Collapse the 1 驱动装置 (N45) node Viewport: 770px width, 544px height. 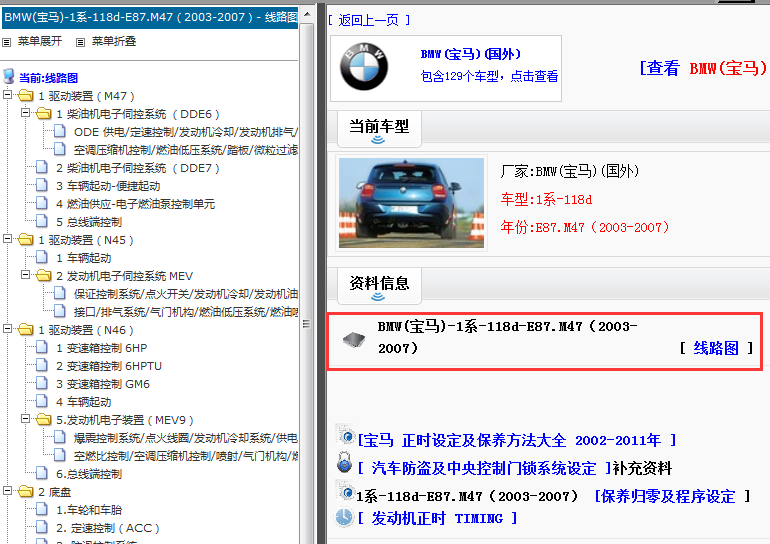(x=7, y=239)
